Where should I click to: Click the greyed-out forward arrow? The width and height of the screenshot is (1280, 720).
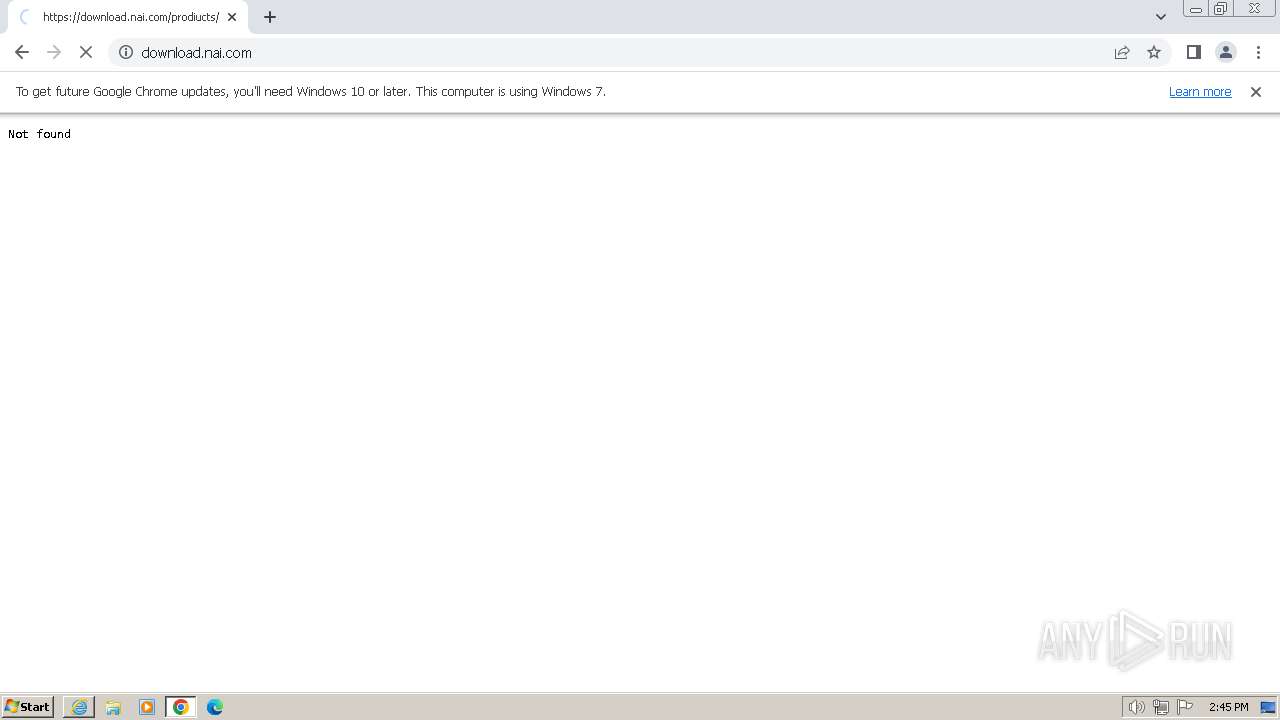click(x=54, y=52)
